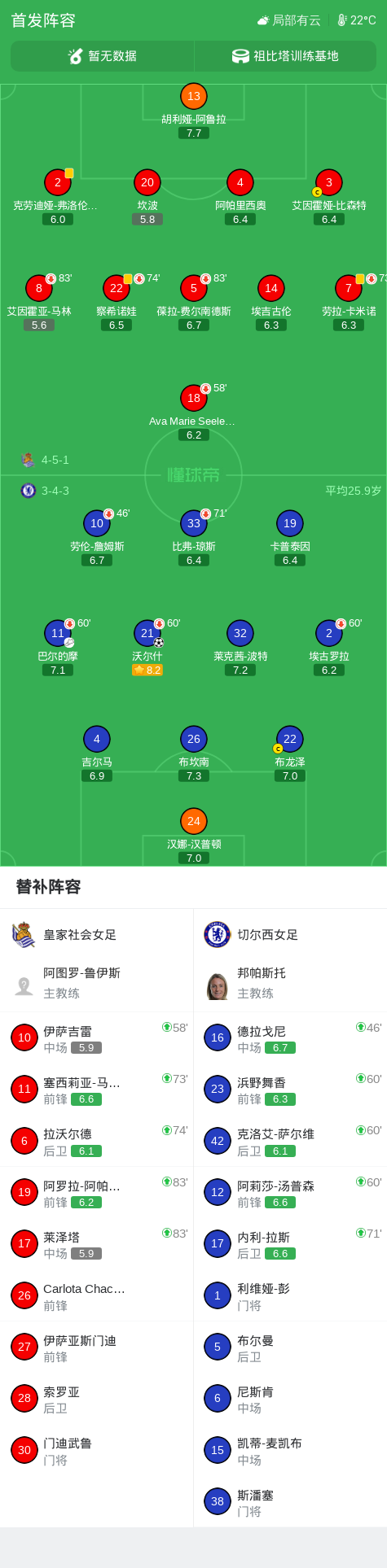Select player 18 Ava Marie Seele
The height and width of the screenshot is (1568, 387).
194,398
